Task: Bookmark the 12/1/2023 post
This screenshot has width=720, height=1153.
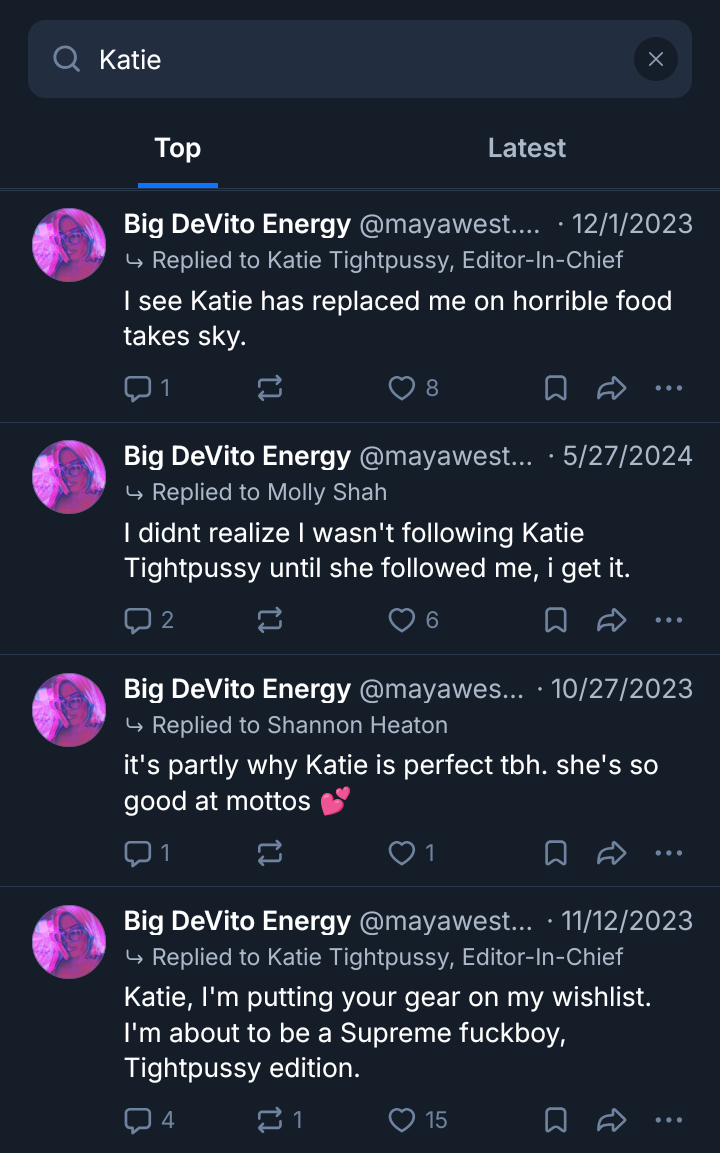Action: click(556, 388)
